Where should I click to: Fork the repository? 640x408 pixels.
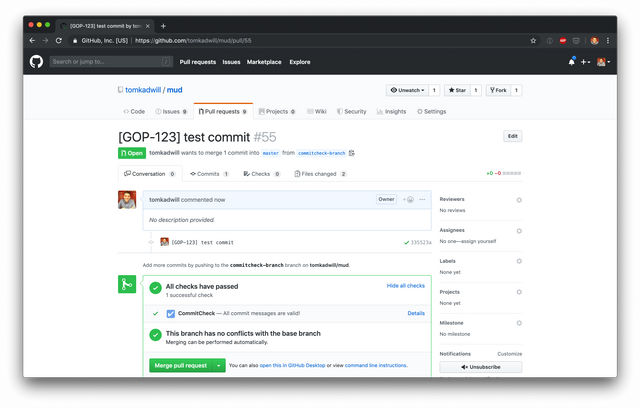point(498,90)
